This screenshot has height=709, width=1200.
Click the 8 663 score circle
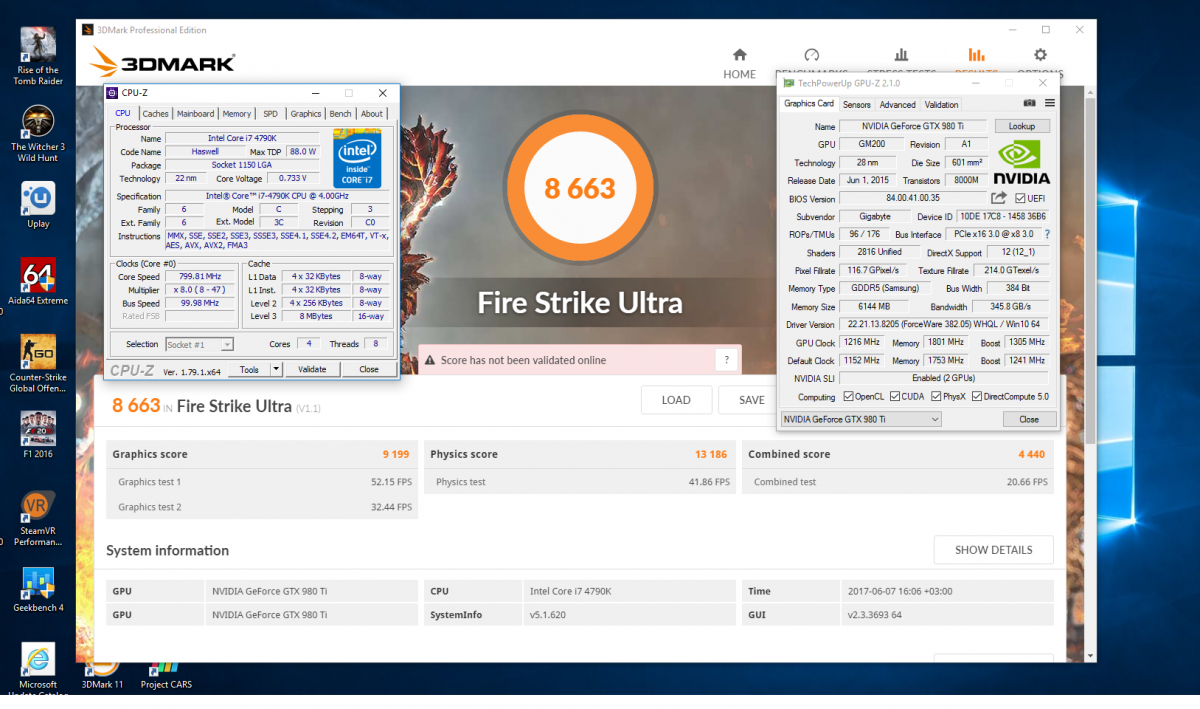coord(579,188)
